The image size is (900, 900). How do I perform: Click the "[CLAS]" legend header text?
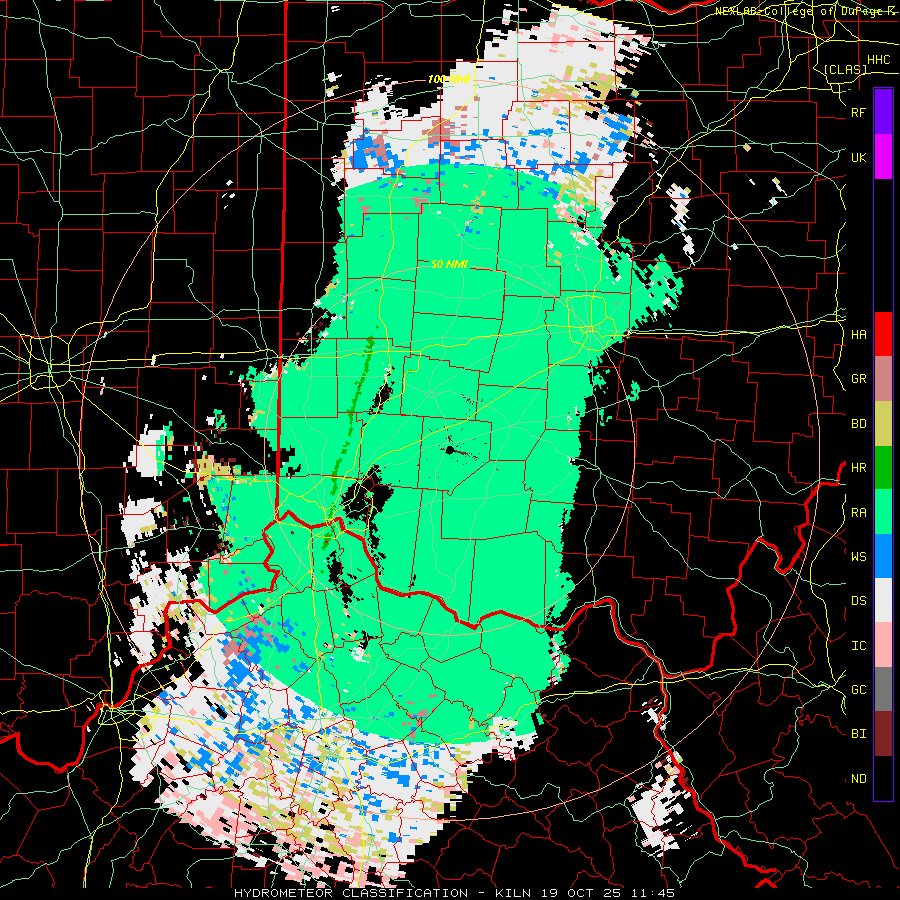(845, 69)
